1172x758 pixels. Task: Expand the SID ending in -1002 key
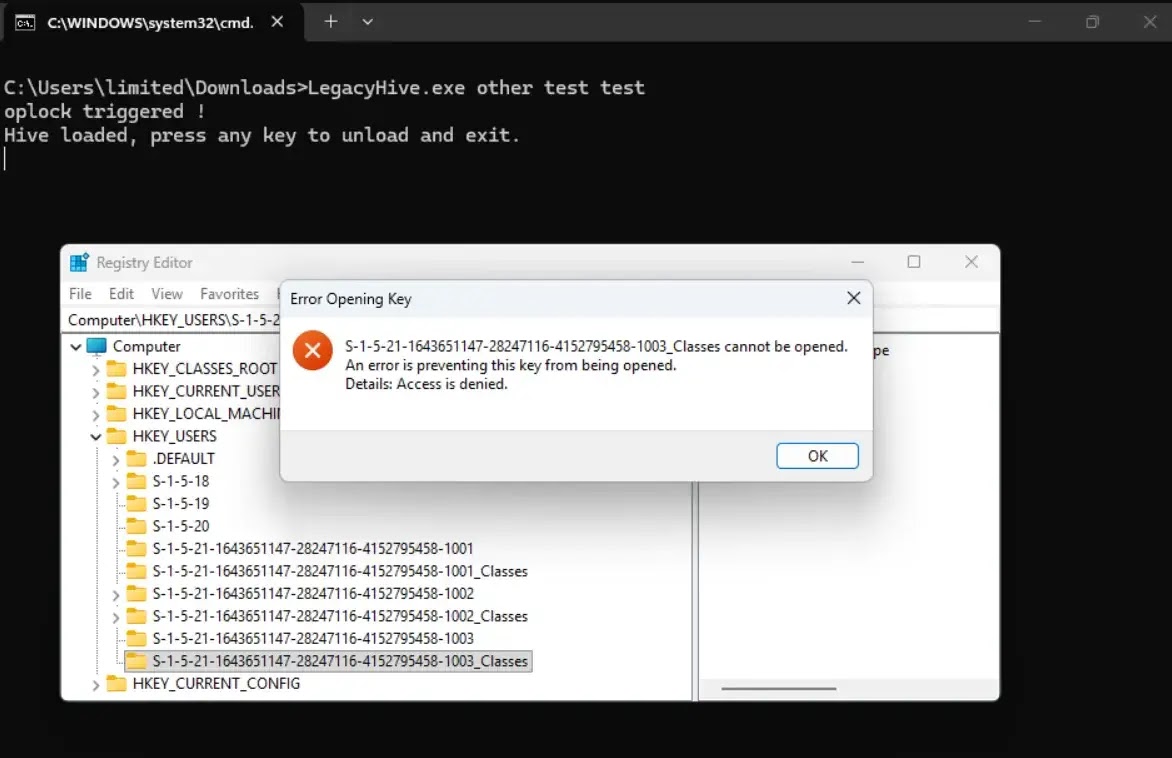(116, 595)
